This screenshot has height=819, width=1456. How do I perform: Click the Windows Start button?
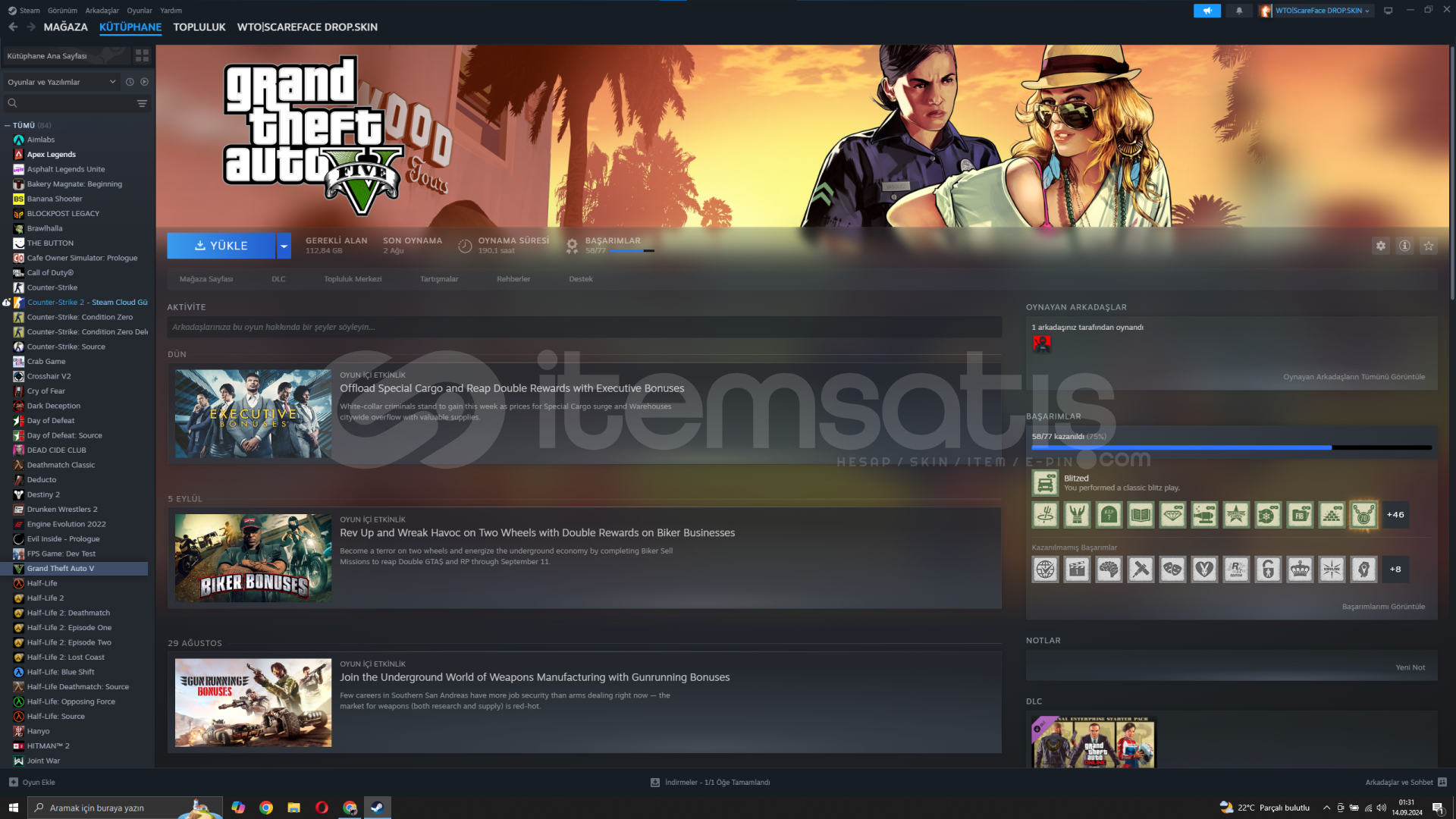(x=14, y=808)
